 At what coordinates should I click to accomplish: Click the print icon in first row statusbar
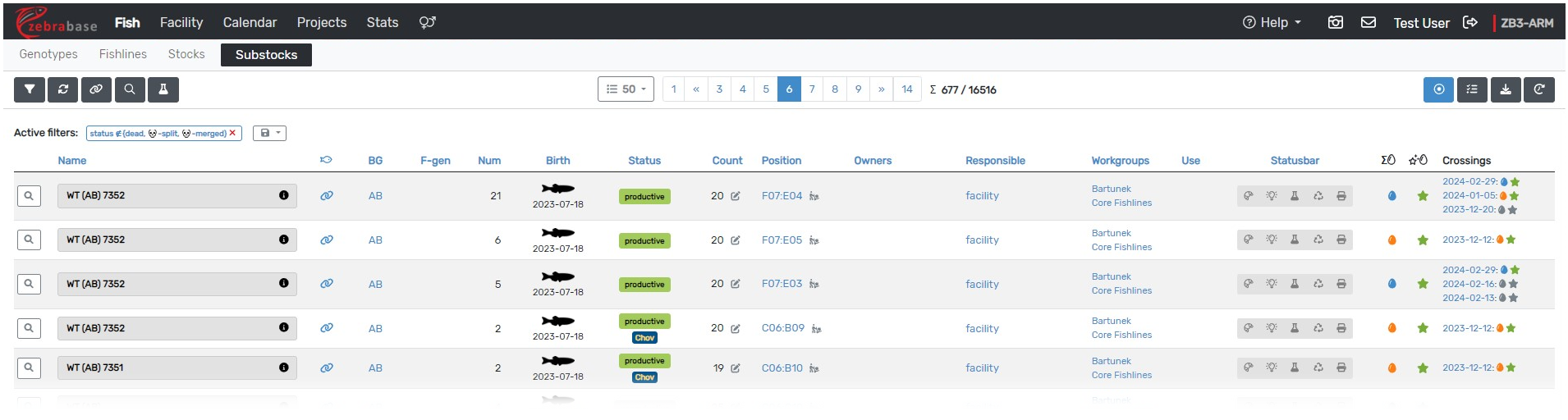coord(1341,196)
